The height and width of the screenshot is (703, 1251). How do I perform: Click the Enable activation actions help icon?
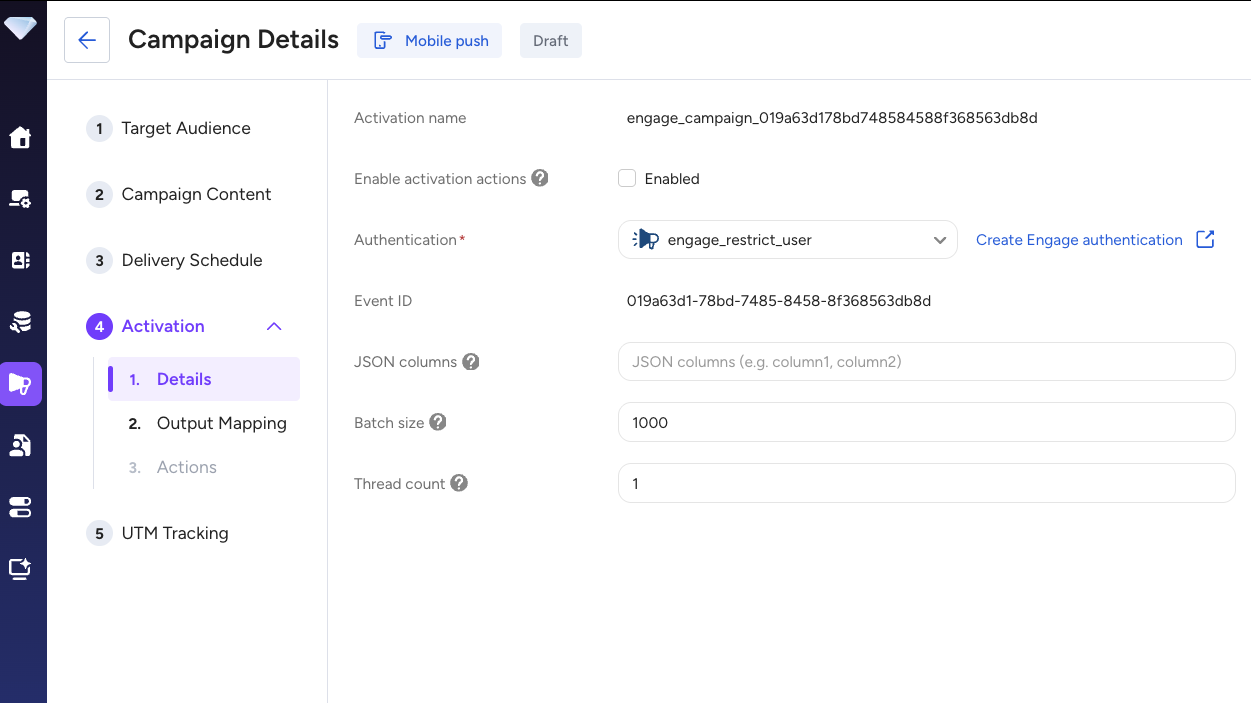540,178
